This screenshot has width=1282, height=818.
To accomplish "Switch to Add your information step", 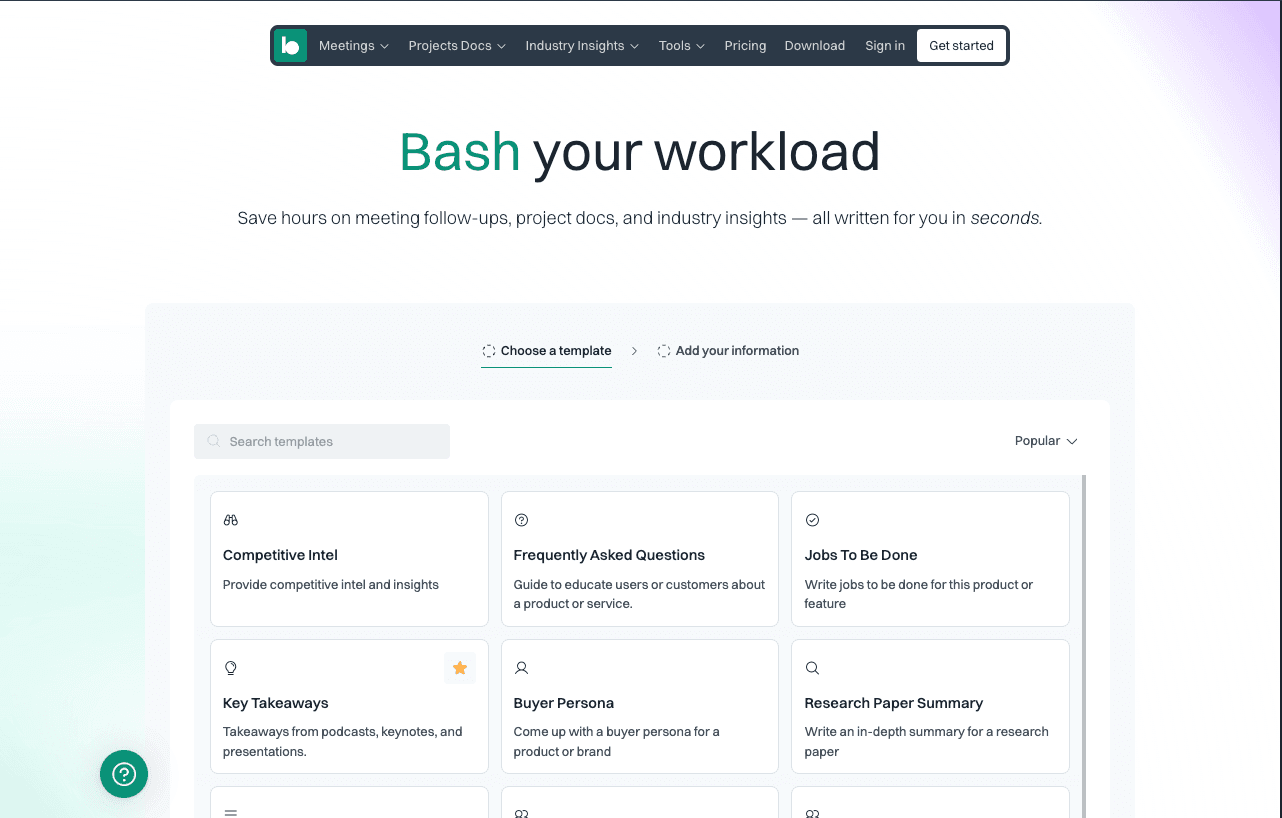I will pyautogui.click(x=728, y=351).
